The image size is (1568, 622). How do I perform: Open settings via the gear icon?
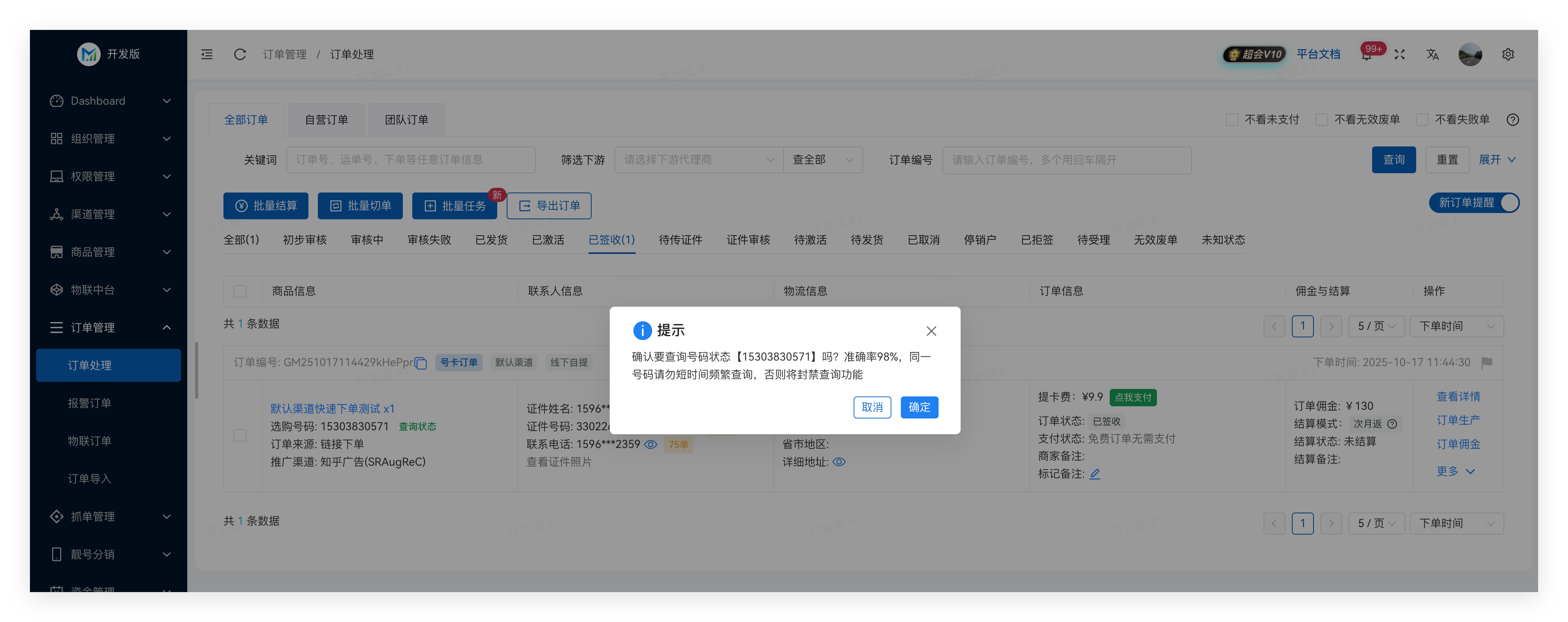tap(1508, 54)
